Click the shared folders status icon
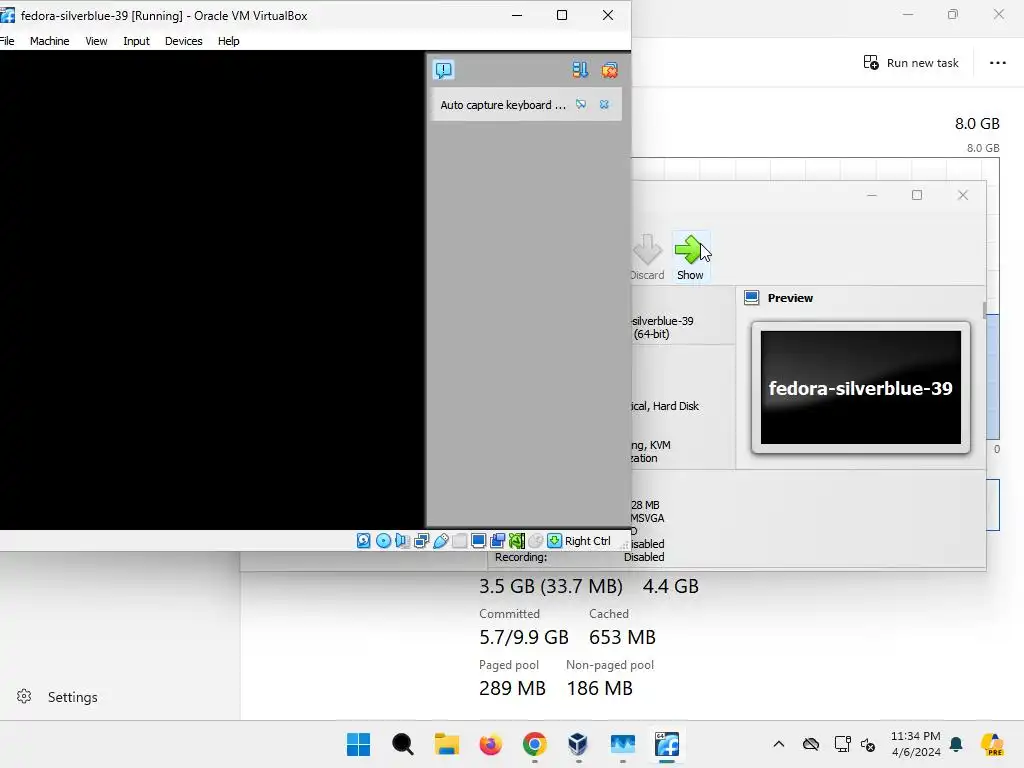 tap(460, 541)
